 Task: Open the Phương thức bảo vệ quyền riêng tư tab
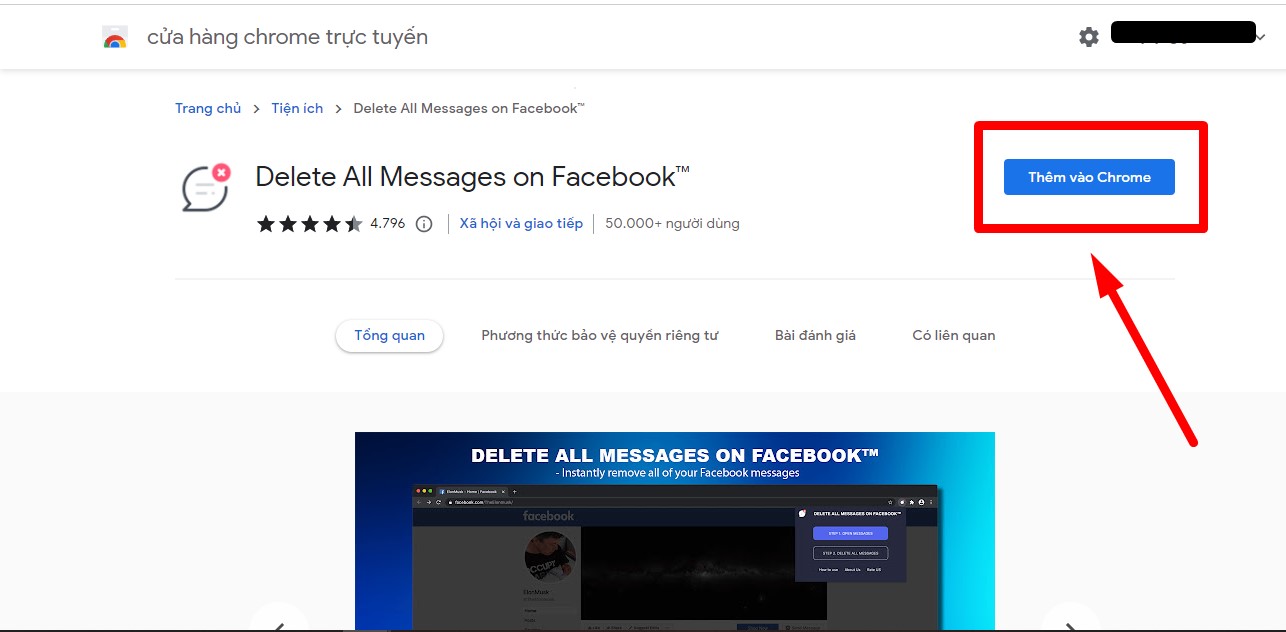[x=600, y=336]
